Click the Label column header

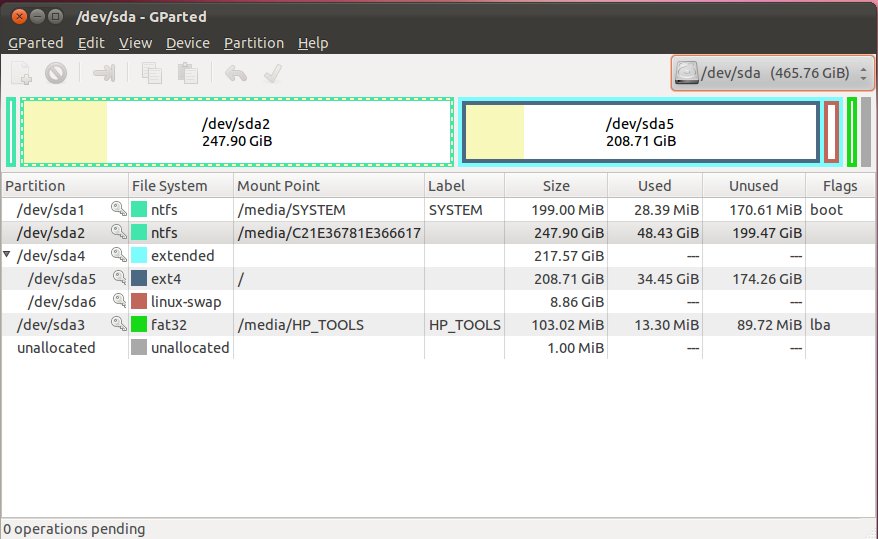click(464, 186)
